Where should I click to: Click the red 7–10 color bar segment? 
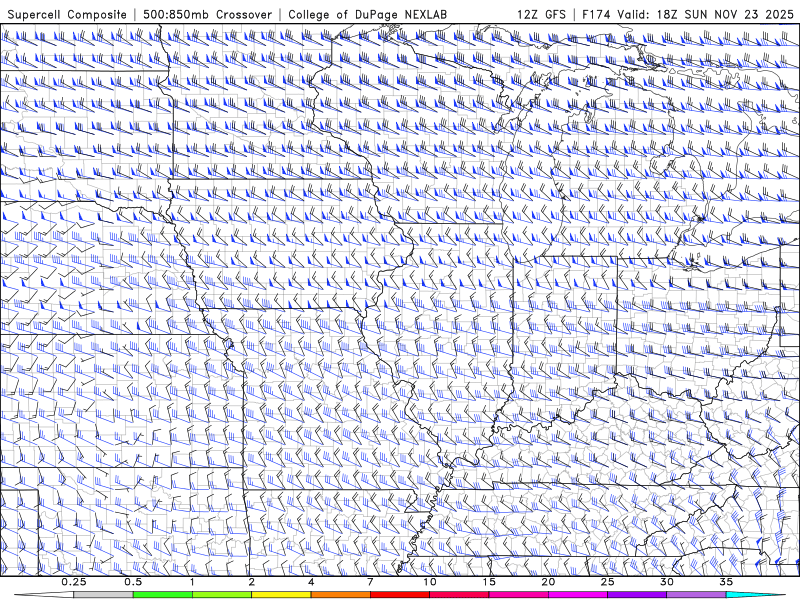399,595
